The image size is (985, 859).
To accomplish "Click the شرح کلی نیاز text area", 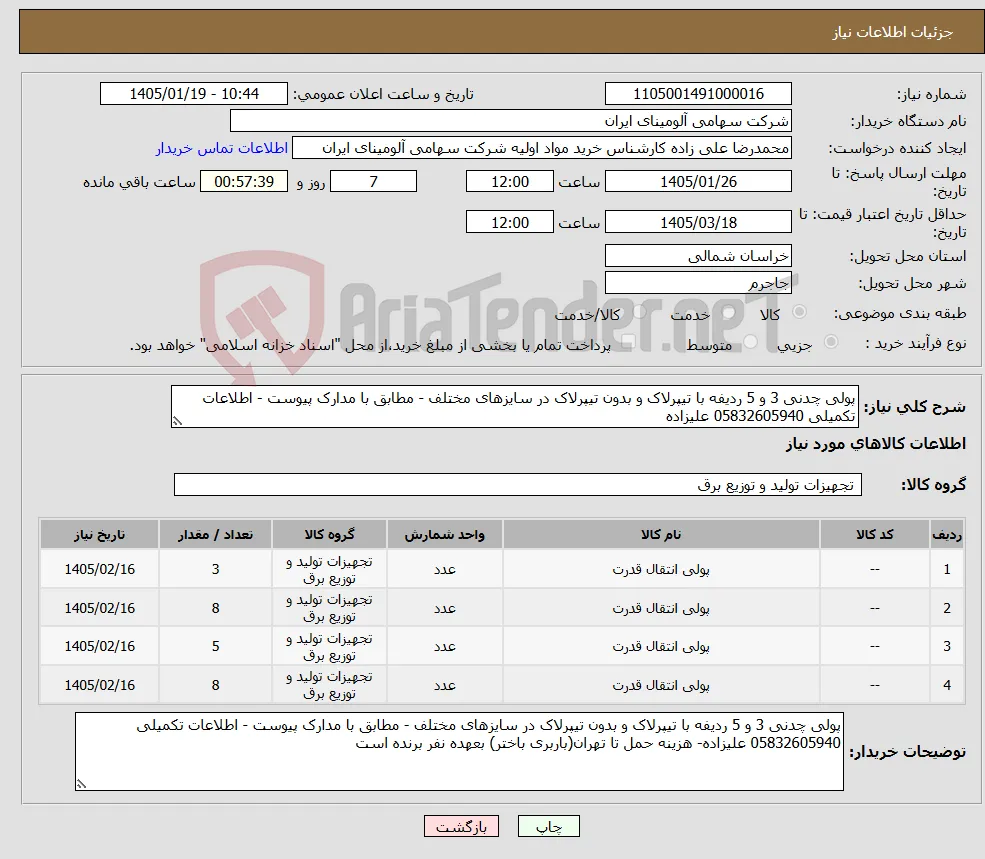I will point(514,407).
